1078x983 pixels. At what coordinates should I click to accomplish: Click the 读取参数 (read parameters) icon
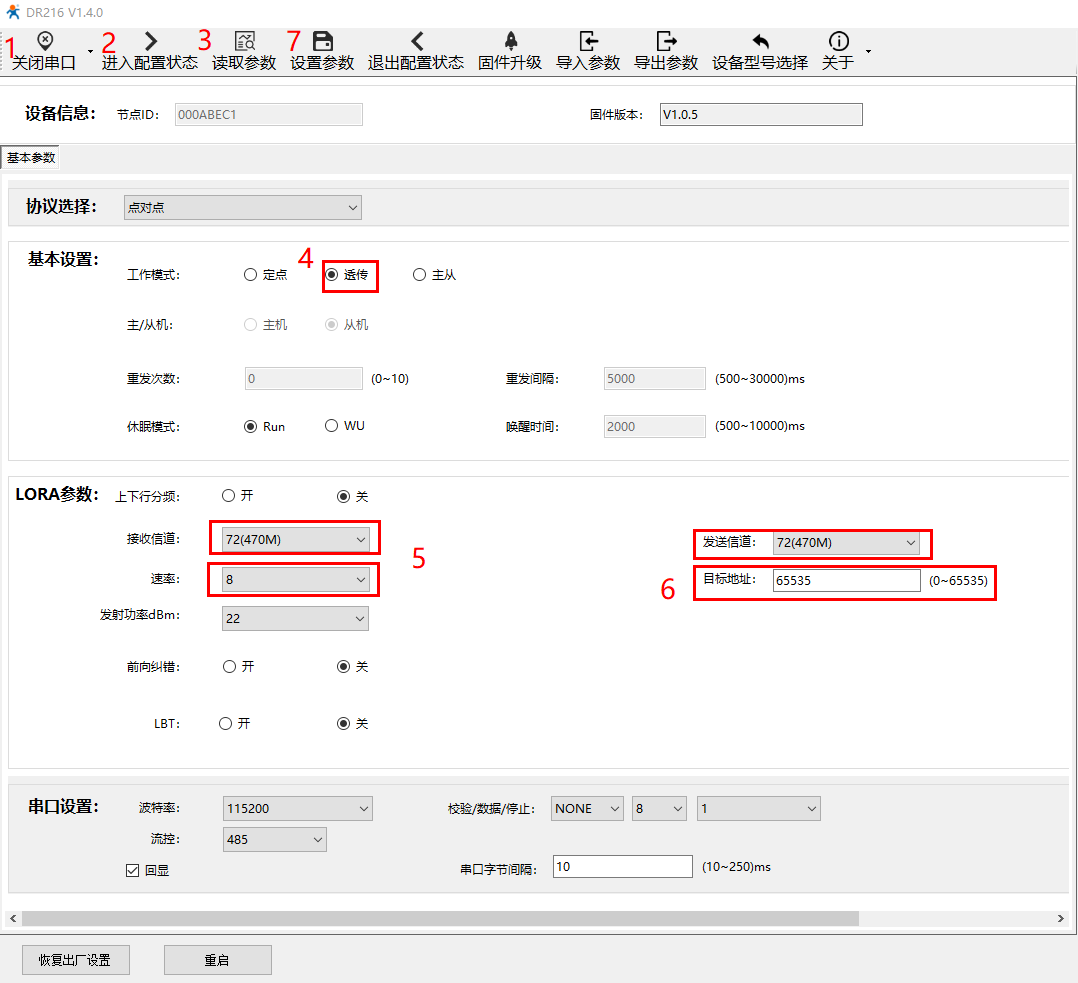point(244,41)
